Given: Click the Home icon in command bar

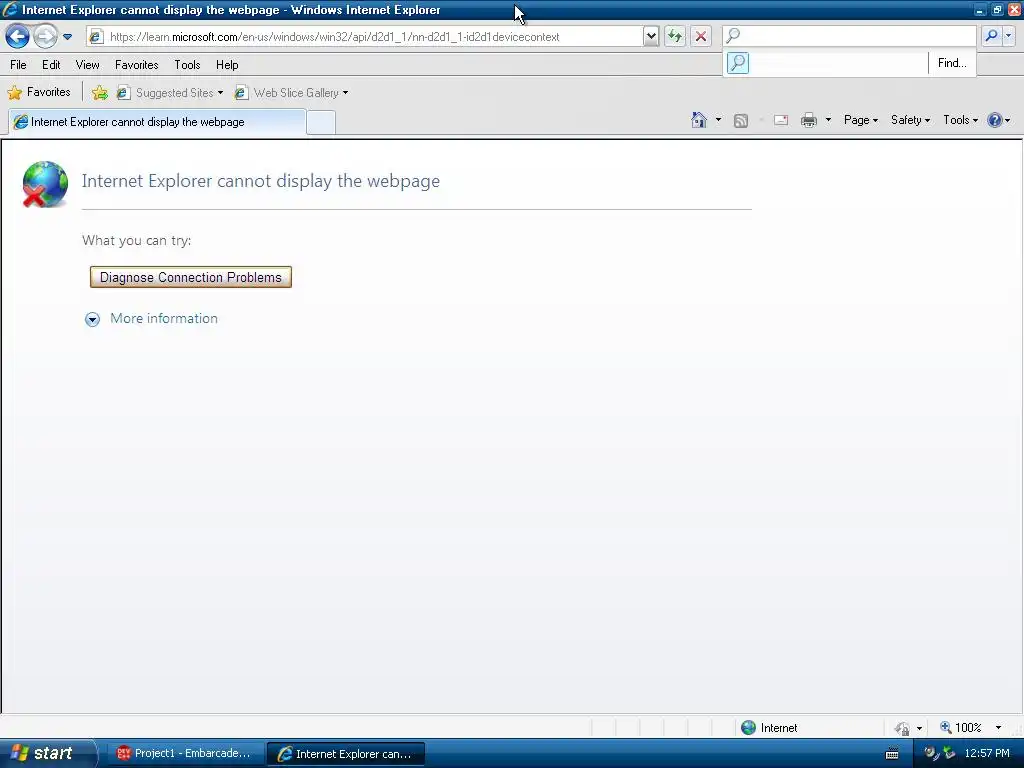Looking at the screenshot, I should [x=699, y=120].
